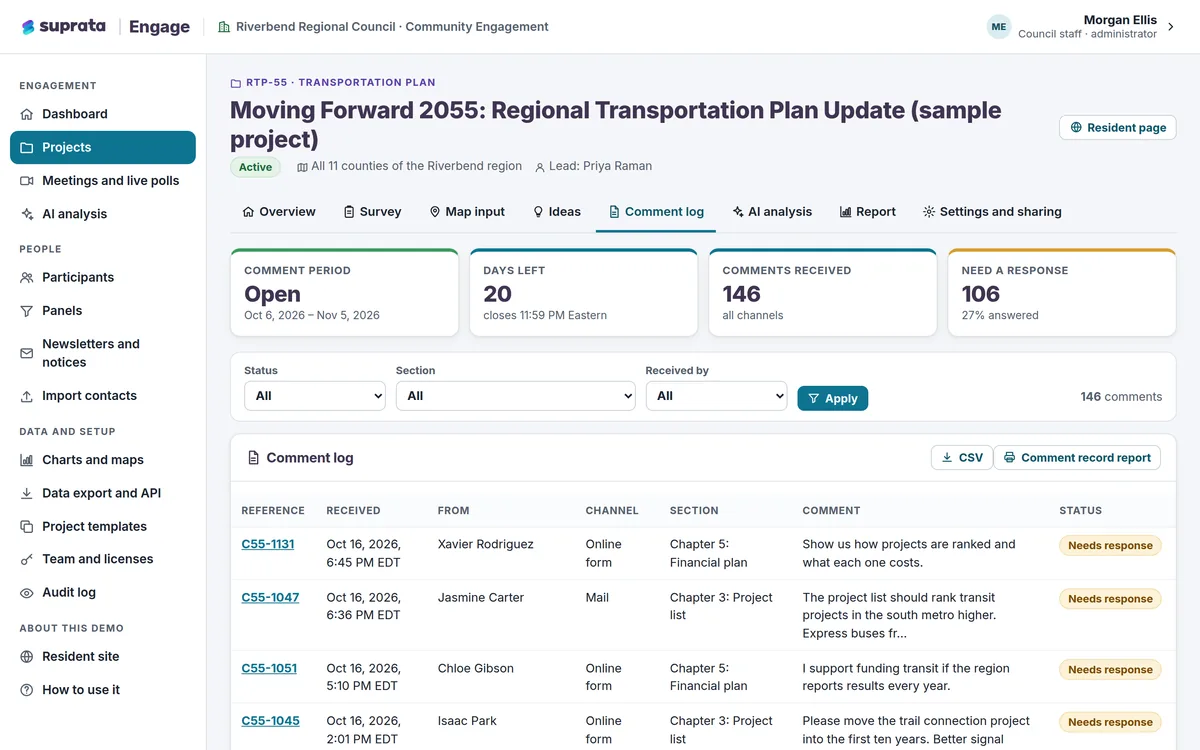Open the Panels funnel icon
The image size is (1200, 750).
pyautogui.click(x=27, y=311)
